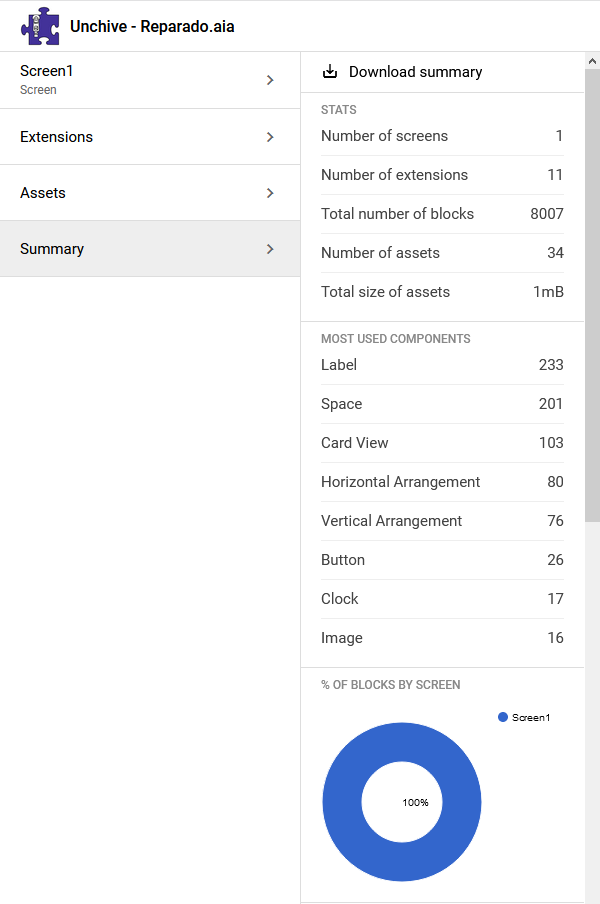Click the Card View component row
600x904 pixels.
pyautogui.click(x=442, y=443)
